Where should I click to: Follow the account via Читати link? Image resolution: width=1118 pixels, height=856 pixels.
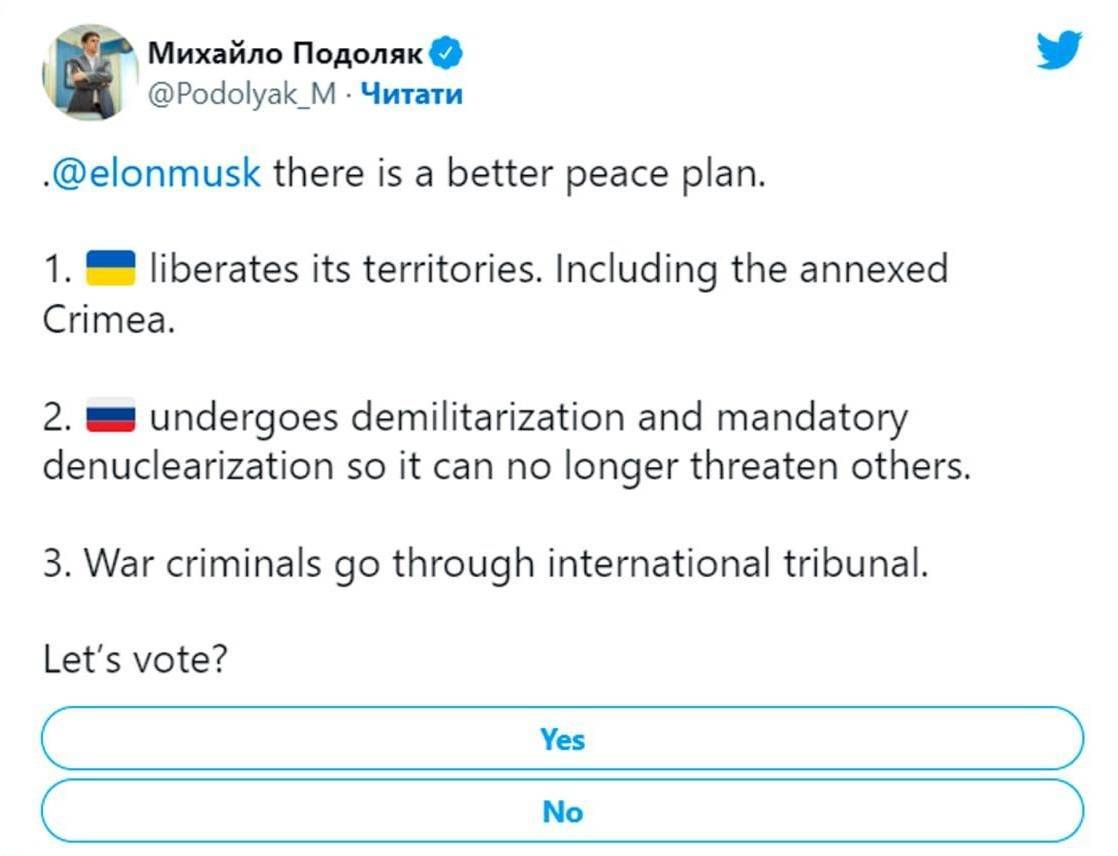click(x=411, y=94)
